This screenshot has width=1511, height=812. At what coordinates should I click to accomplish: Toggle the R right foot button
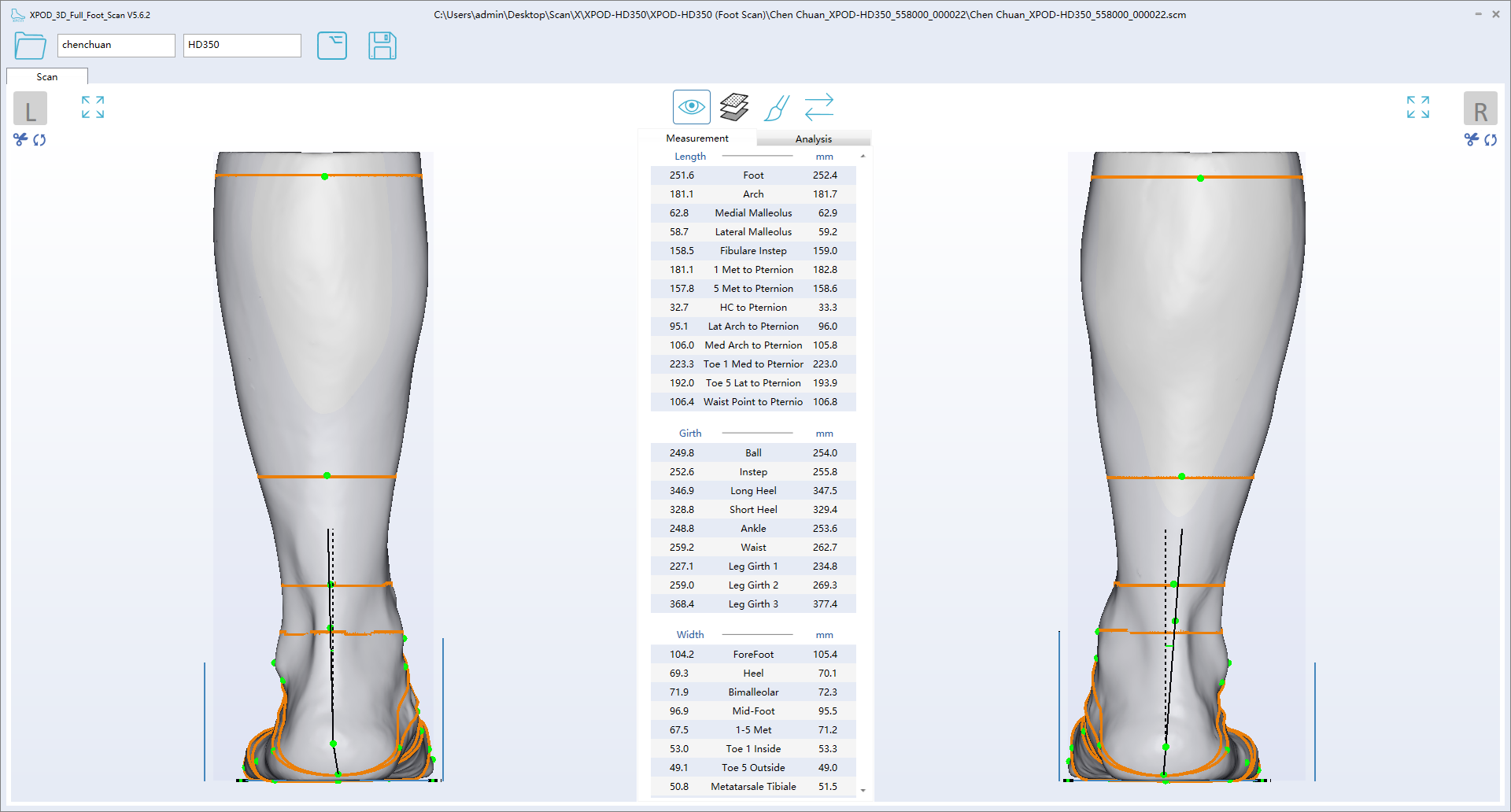coord(1480,109)
